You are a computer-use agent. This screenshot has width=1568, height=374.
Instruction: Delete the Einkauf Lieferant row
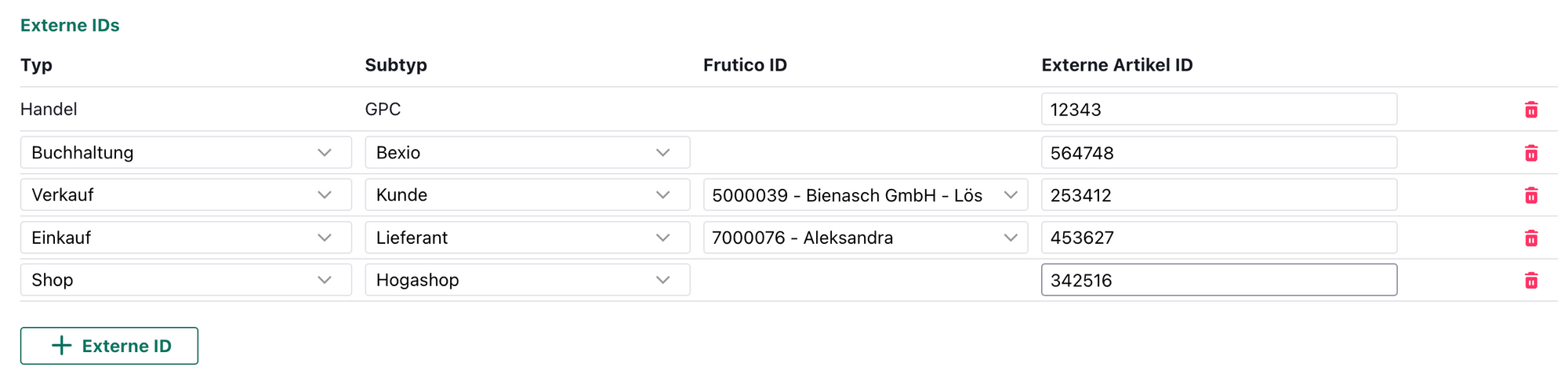[x=1530, y=238]
